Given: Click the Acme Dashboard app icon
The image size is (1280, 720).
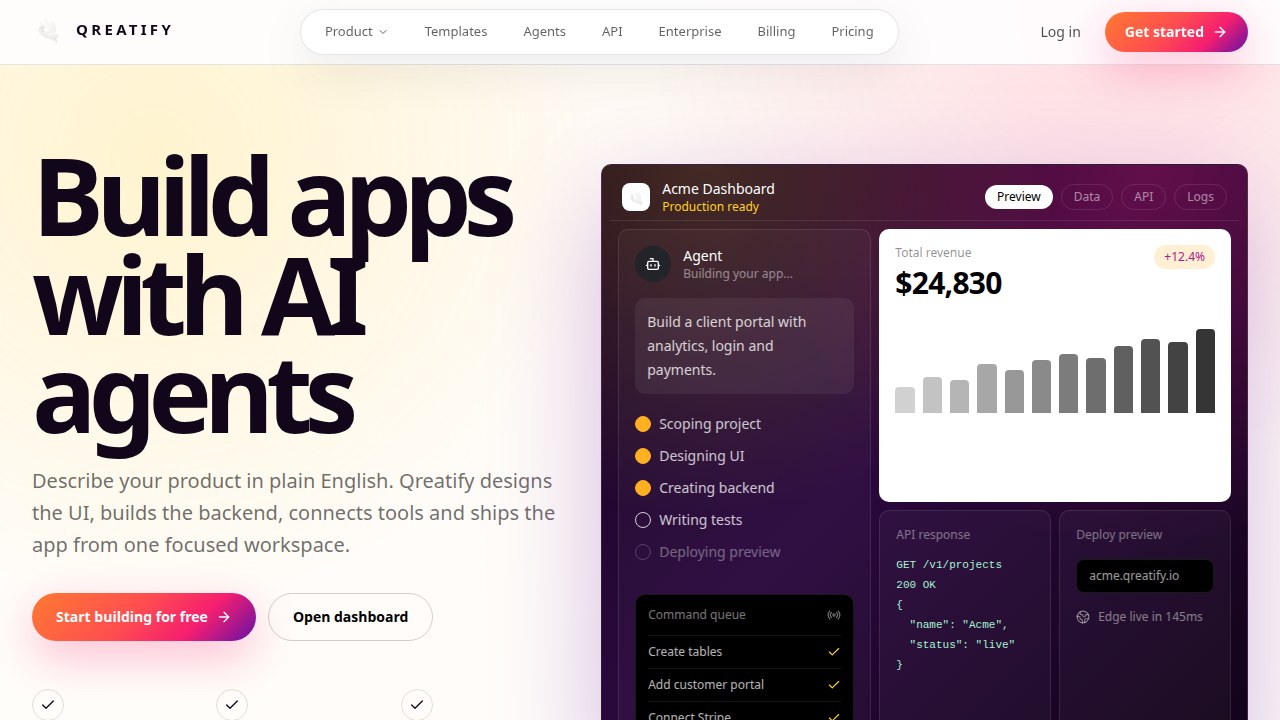Looking at the screenshot, I should click(x=636, y=197).
